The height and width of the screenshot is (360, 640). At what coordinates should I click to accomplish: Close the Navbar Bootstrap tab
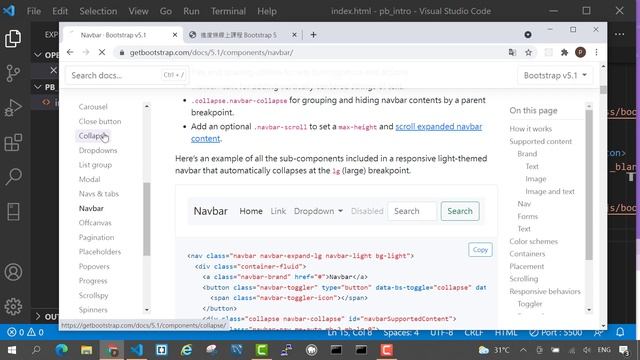[x=175, y=35]
